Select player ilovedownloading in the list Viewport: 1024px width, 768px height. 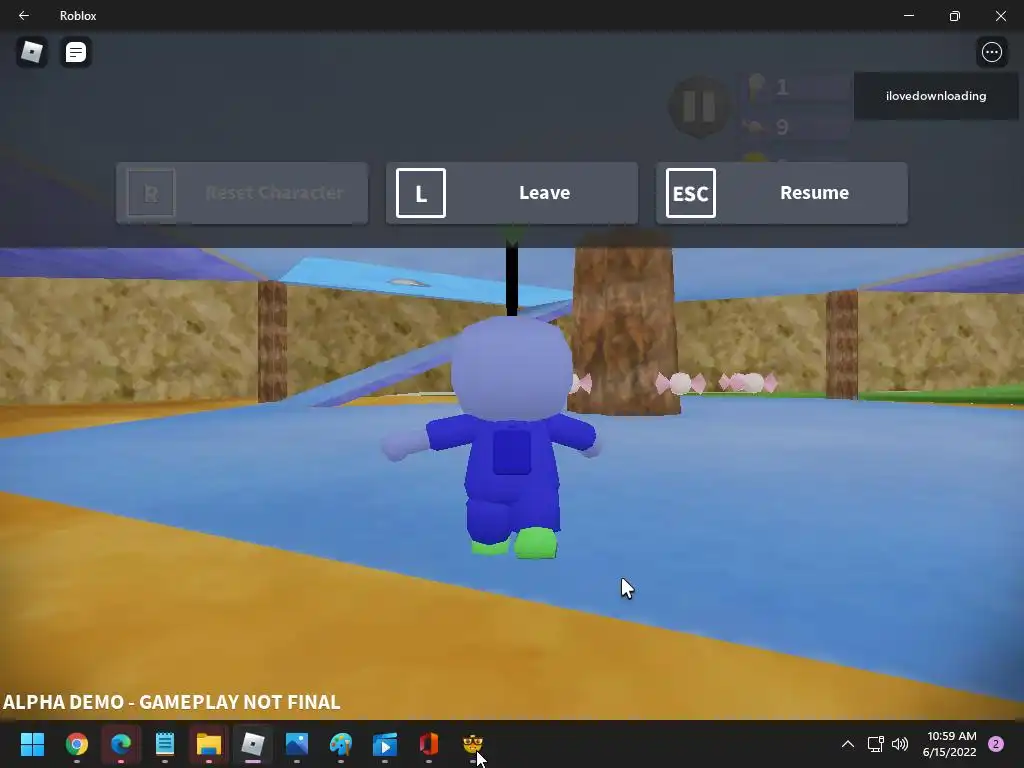[936, 96]
